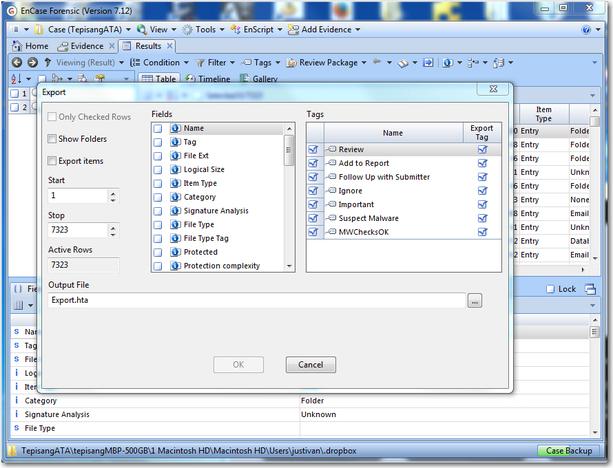This screenshot has width=613, height=468.
Task: Expand the Add Evidence dropdown arrow
Action: point(358,30)
